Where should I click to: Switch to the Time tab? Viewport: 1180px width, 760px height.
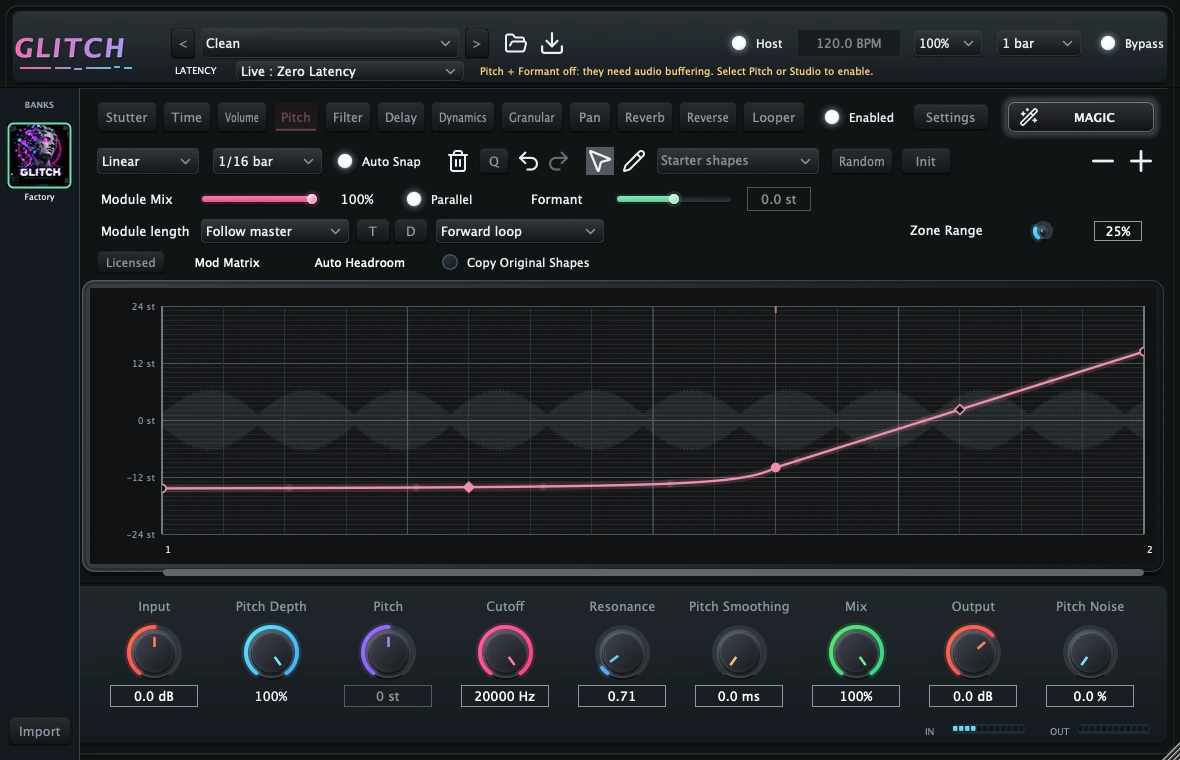(186, 117)
